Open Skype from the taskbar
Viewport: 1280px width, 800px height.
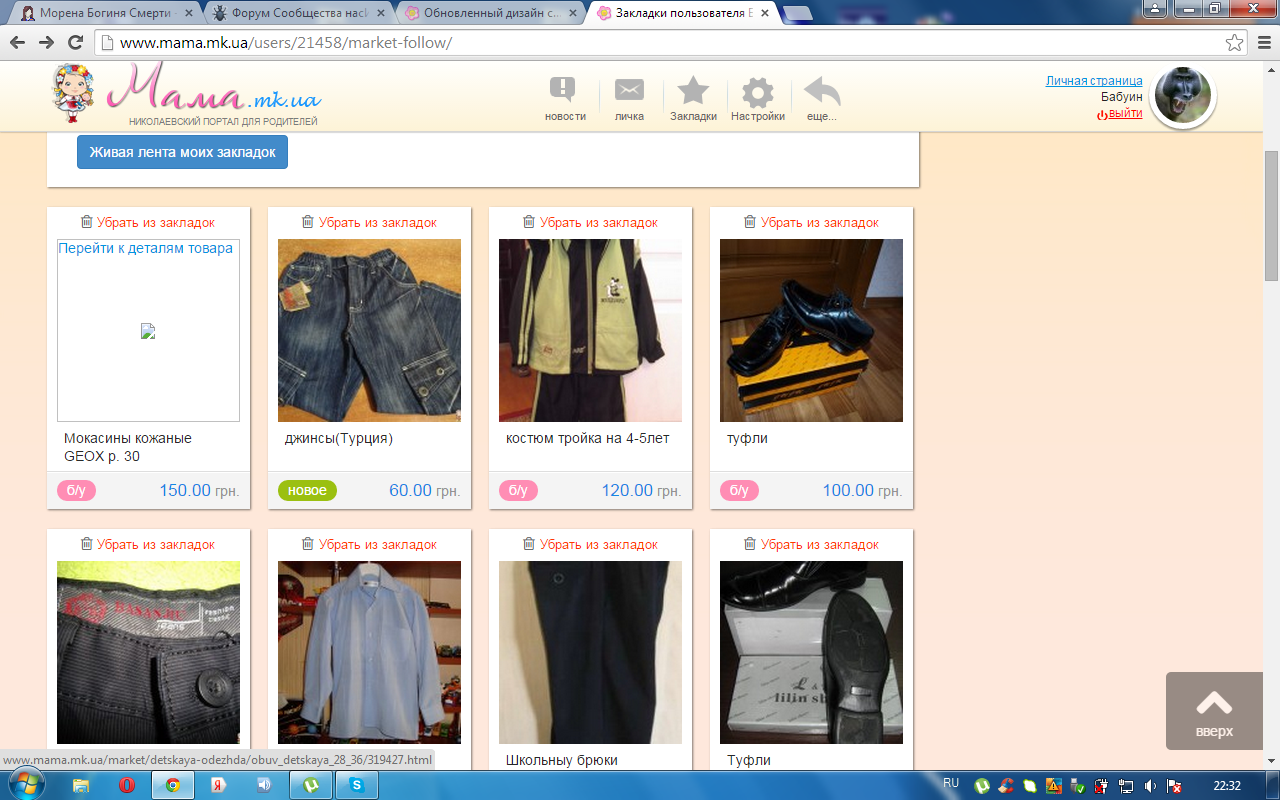[x=356, y=785]
